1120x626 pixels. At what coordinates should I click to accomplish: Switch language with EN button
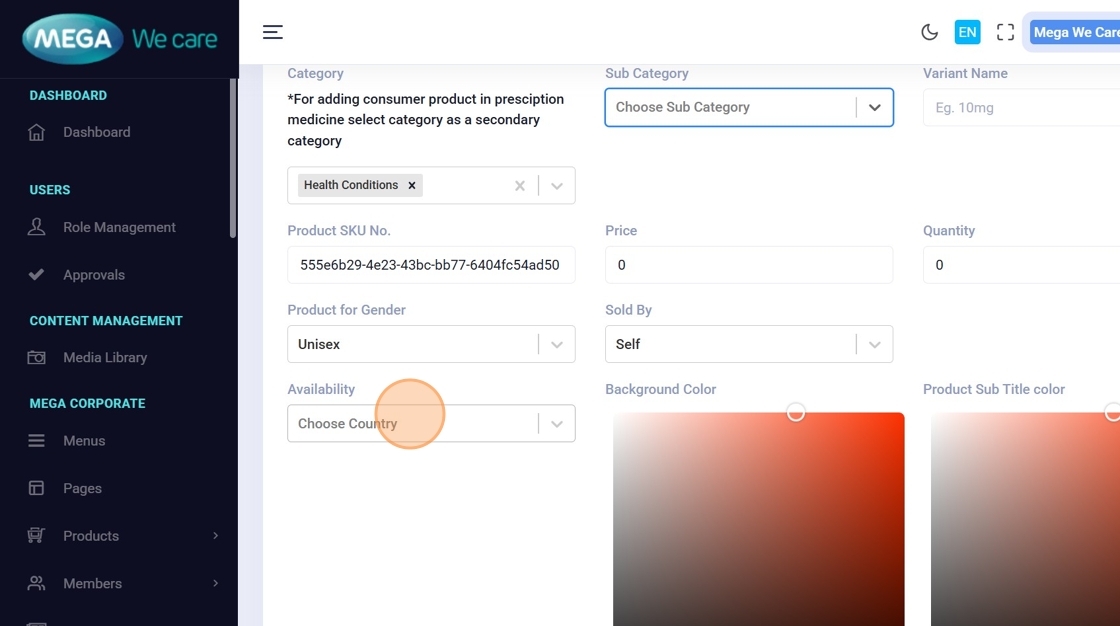click(967, 32)
